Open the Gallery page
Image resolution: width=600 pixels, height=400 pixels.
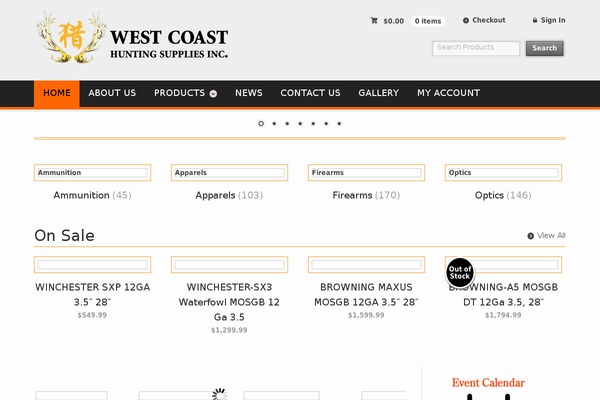(x=378, y=93)
